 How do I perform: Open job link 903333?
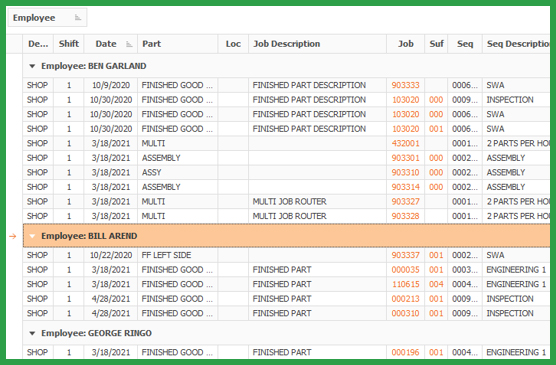(x=405, y=85)
